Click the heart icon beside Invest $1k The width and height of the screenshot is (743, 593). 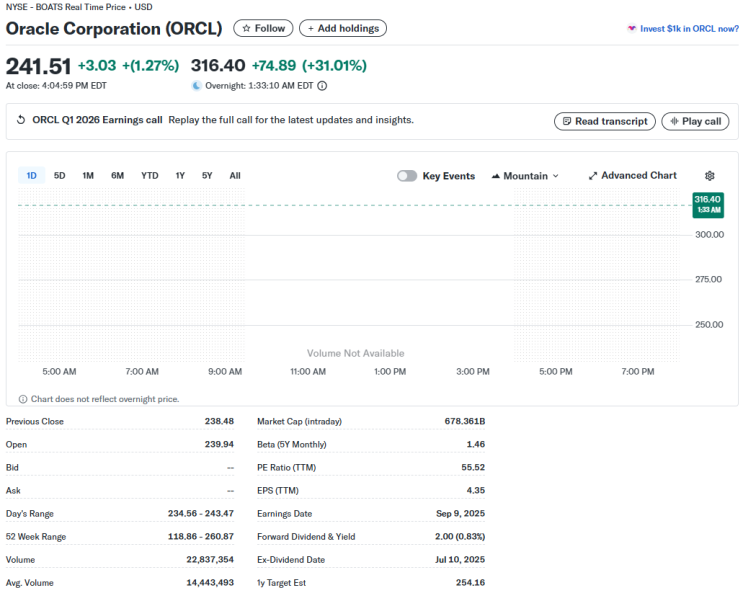(632, 28)
